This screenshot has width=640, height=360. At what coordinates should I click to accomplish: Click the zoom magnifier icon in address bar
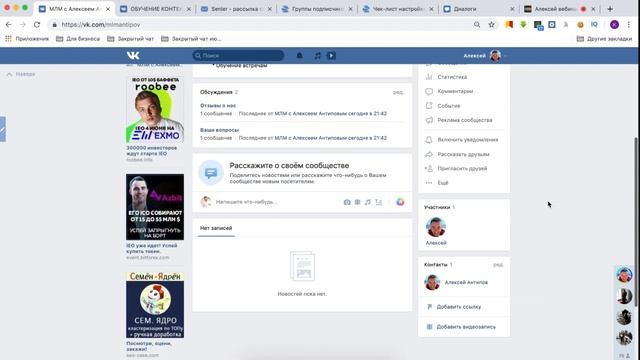coord(477,25)
